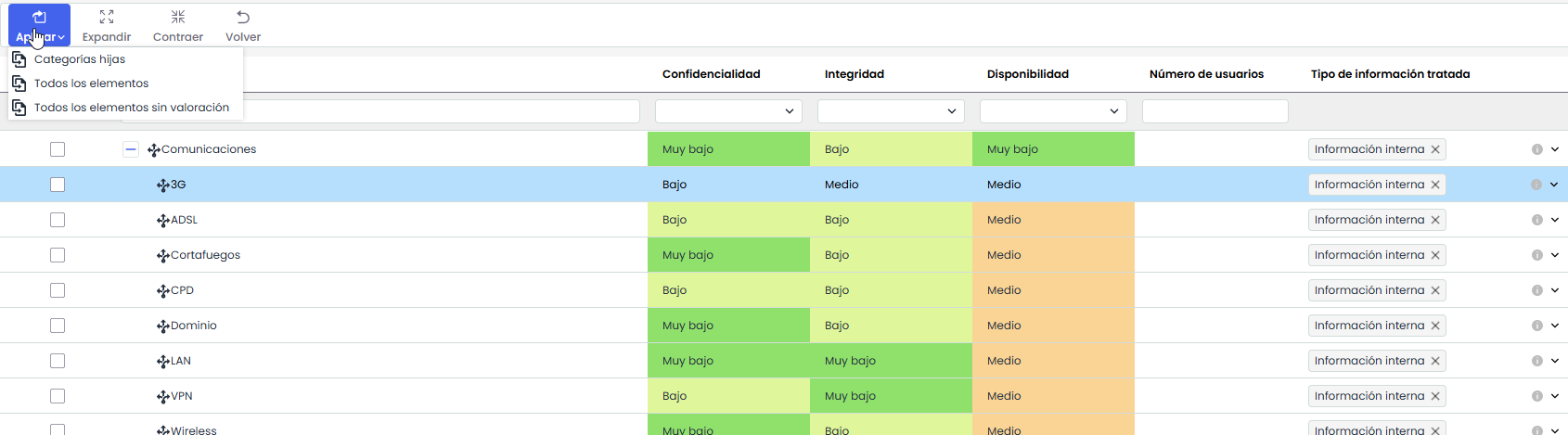Click the Aplicar button

pos(39,25)
